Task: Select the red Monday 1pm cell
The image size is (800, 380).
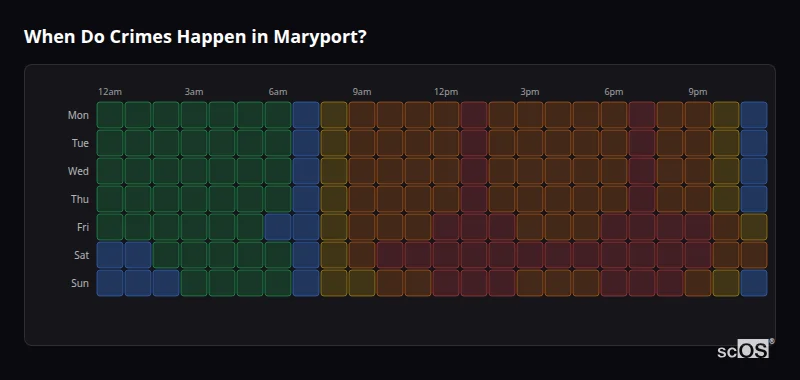Action: (473, 115)
